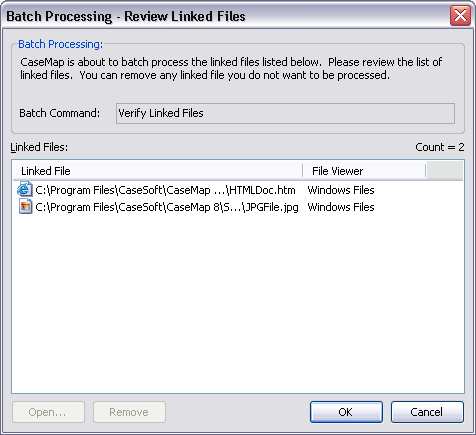Click the divider between Linked File and File Viewer

coord(303,171)
